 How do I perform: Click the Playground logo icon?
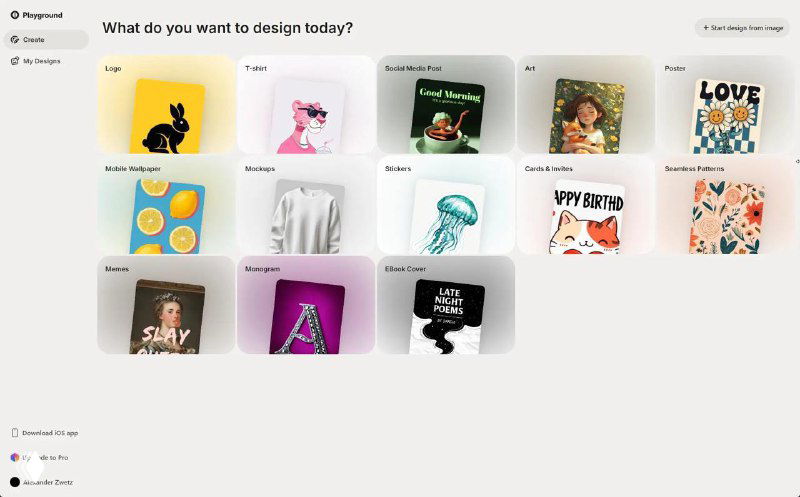(x=15, y=15)
